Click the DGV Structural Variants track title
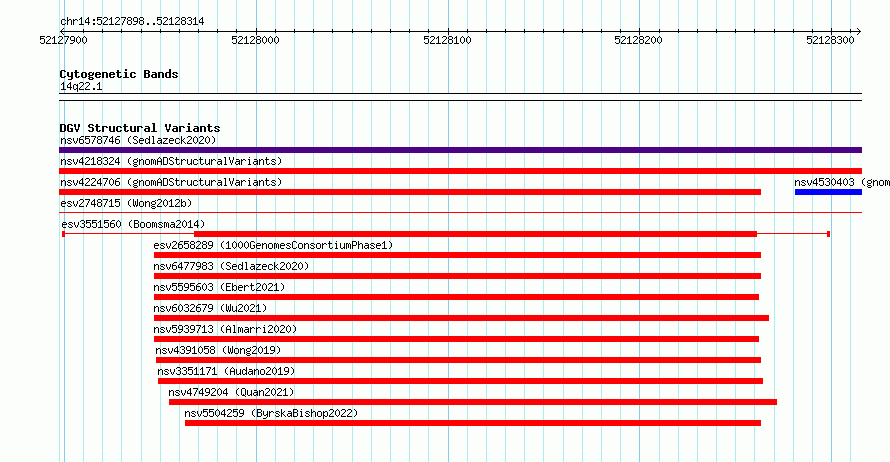Viewport: 890px width, 462px height. (140, 128)
